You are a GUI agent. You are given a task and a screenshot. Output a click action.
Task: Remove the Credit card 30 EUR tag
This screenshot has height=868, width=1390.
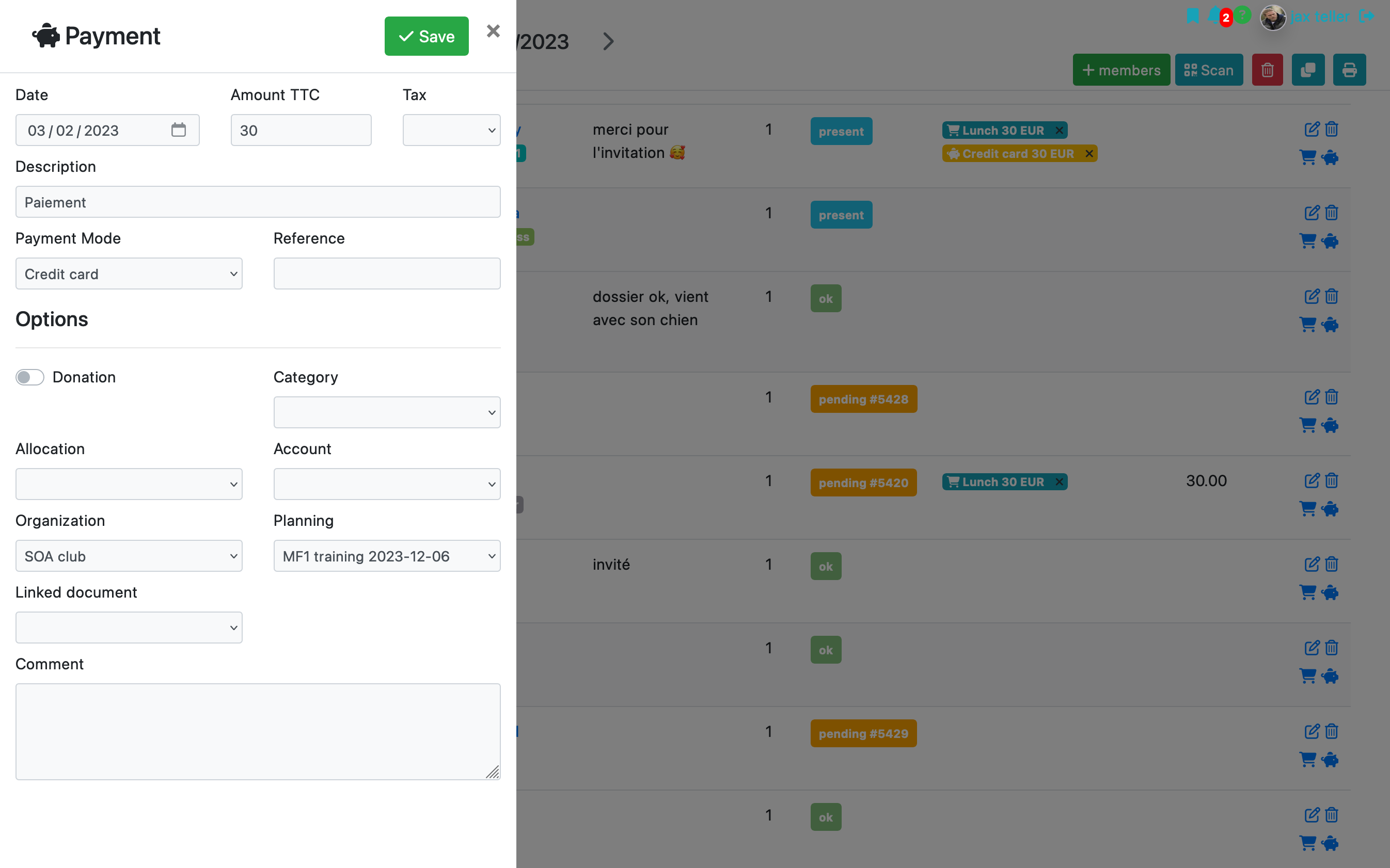tap(1088, 154)
